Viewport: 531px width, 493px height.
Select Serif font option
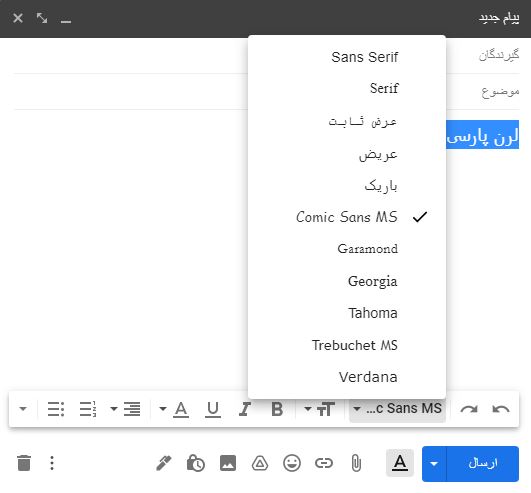coord(347,88)
